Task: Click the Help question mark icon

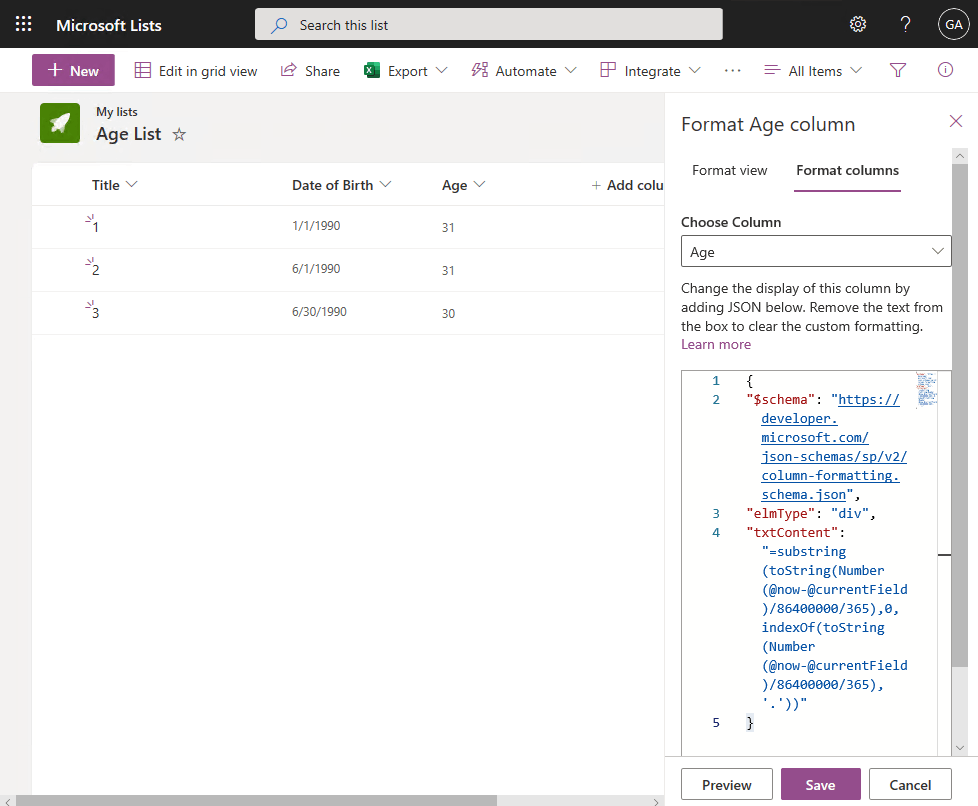Action: 905,24
